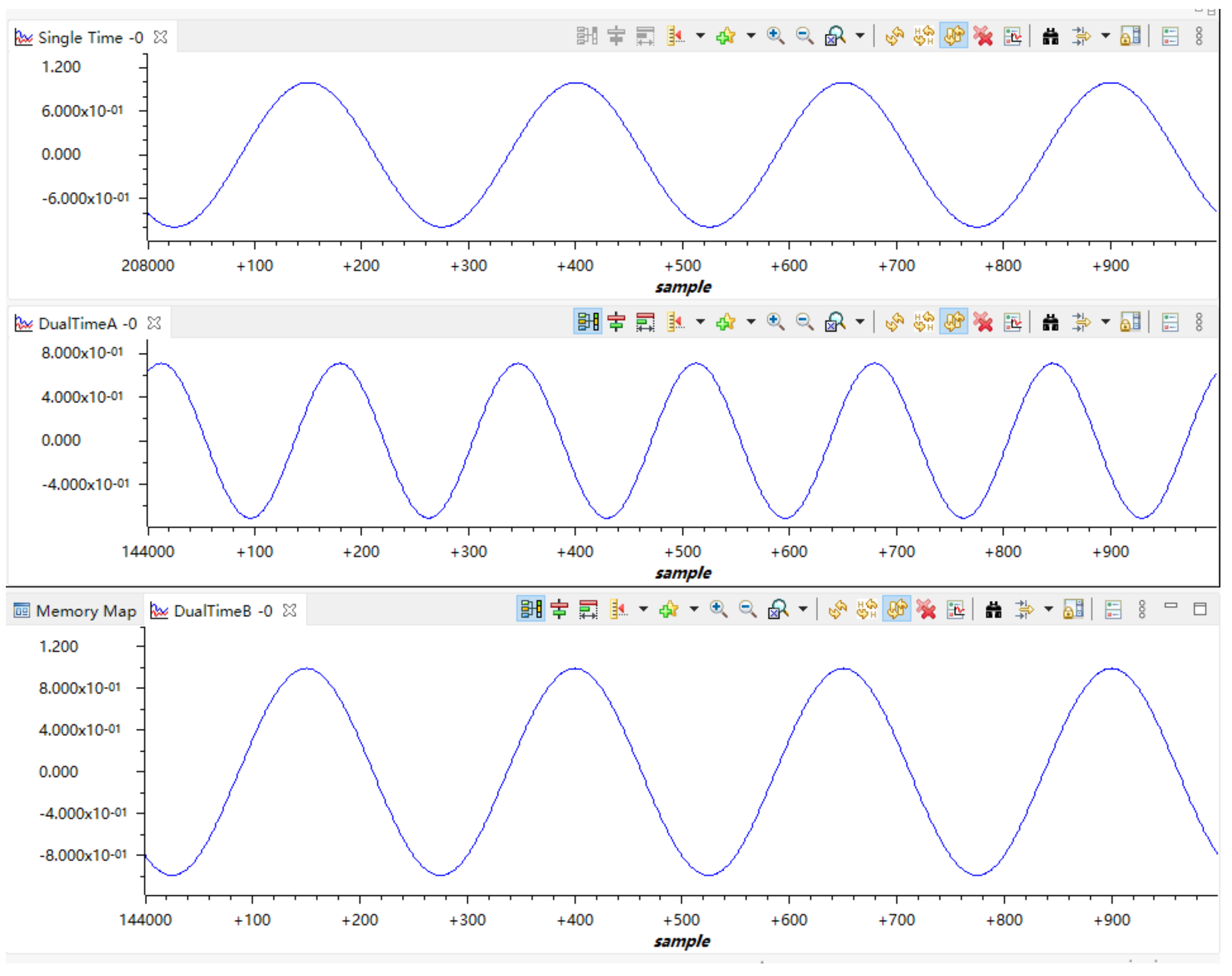
Task: Click binoculars find icon in DualTimeA toolbar
Action: (1050, 322)
